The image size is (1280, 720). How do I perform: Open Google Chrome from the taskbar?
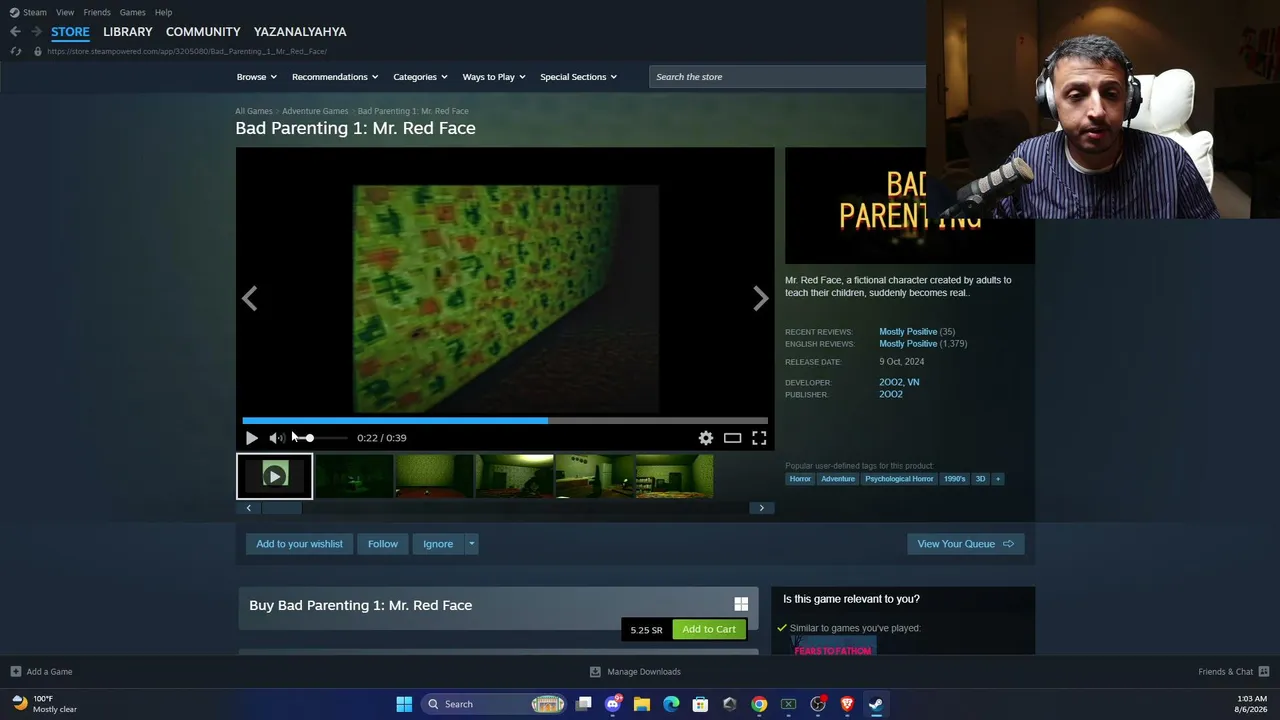pyautogui.click(x=759, y=704)
